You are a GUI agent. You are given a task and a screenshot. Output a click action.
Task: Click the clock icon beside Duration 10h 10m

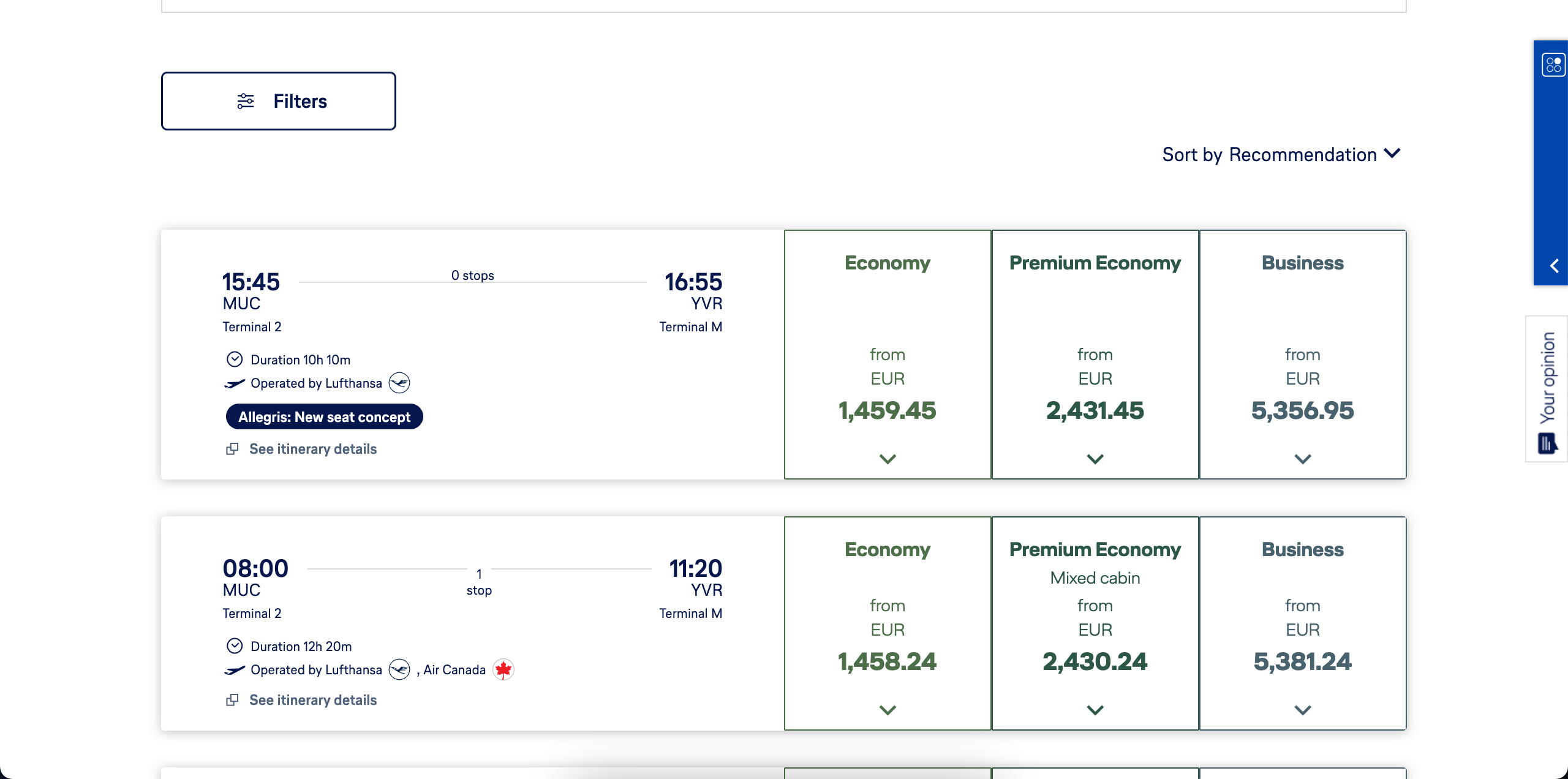[235, 359]
